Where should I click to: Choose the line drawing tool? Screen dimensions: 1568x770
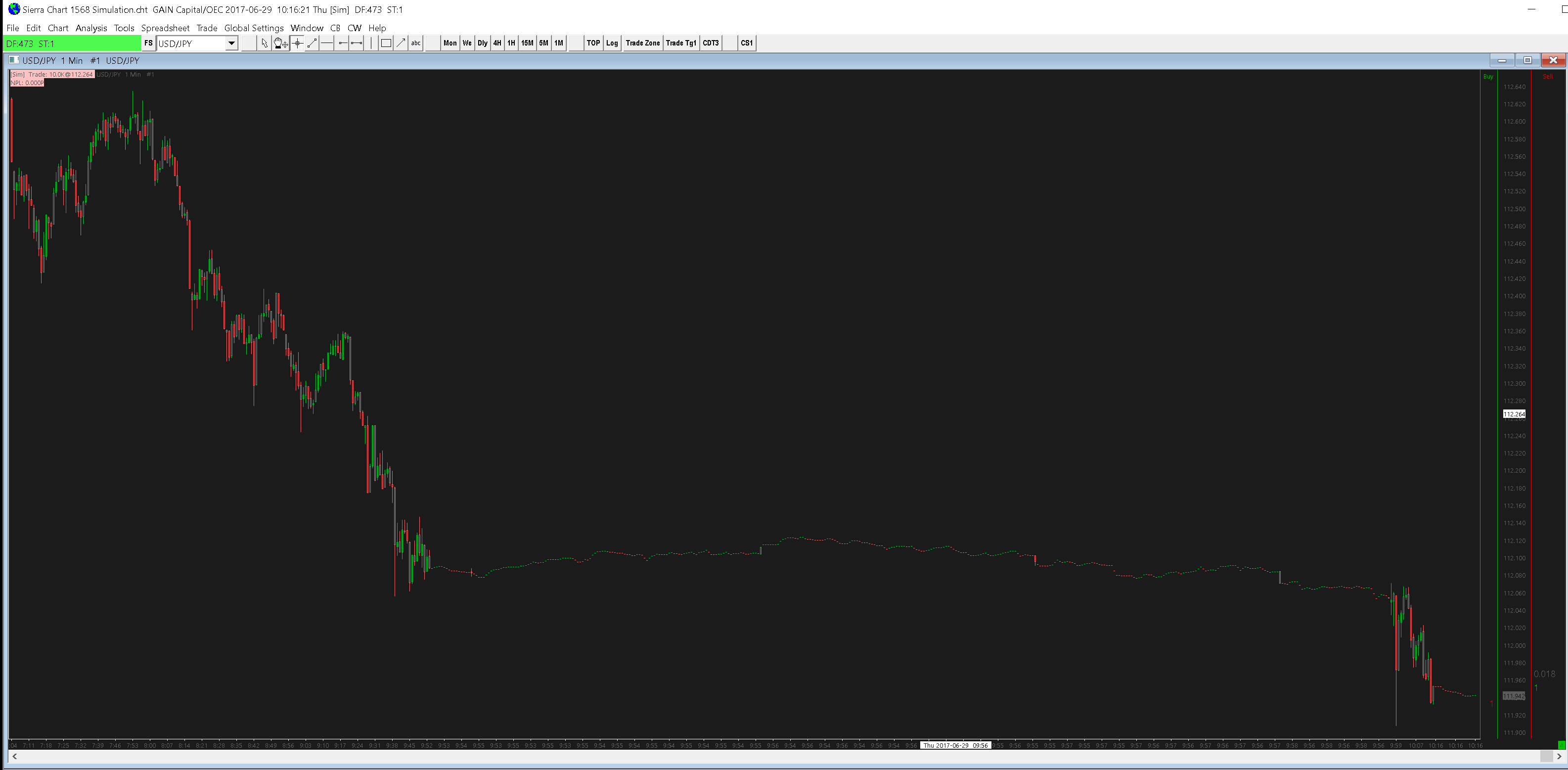[312, 43]
